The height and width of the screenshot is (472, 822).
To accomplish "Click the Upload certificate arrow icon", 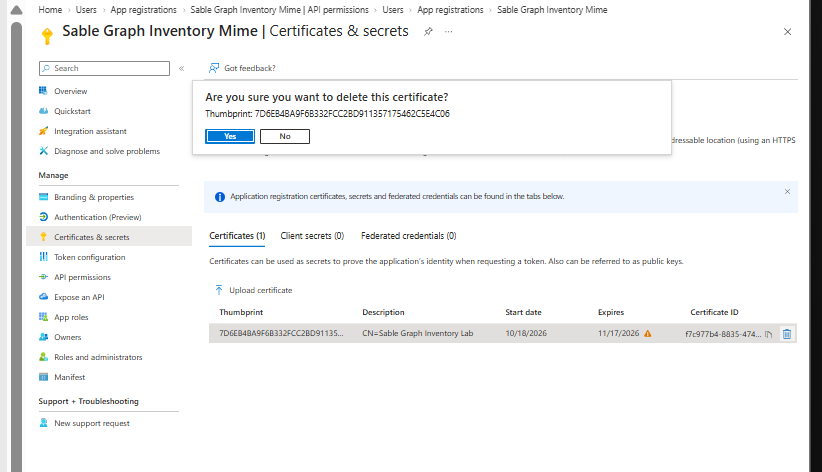I will click(x=219, y=290).
